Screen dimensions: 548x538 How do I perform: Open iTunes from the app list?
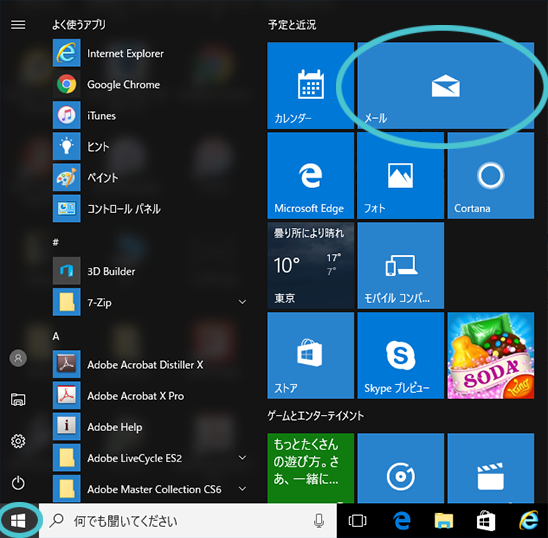tap(150, 115)
